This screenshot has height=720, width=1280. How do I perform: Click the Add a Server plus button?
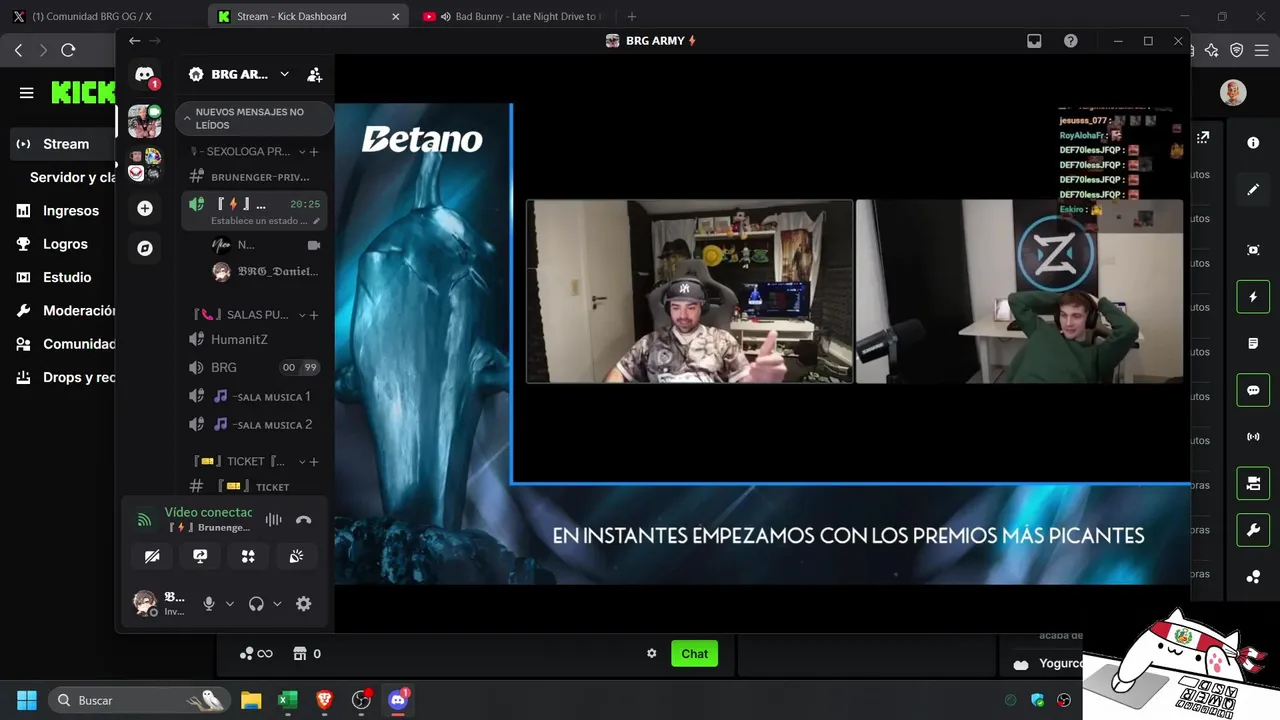[145, 208]
